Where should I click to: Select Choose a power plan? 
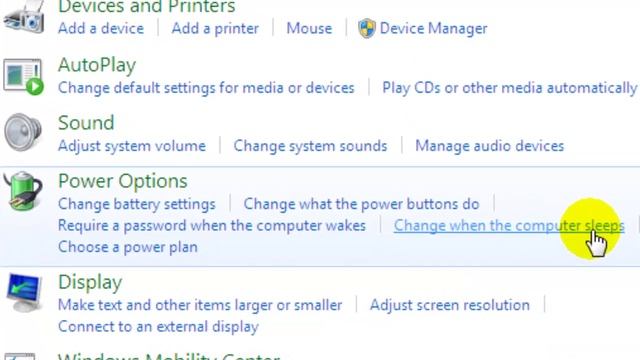tap(128, 247)
